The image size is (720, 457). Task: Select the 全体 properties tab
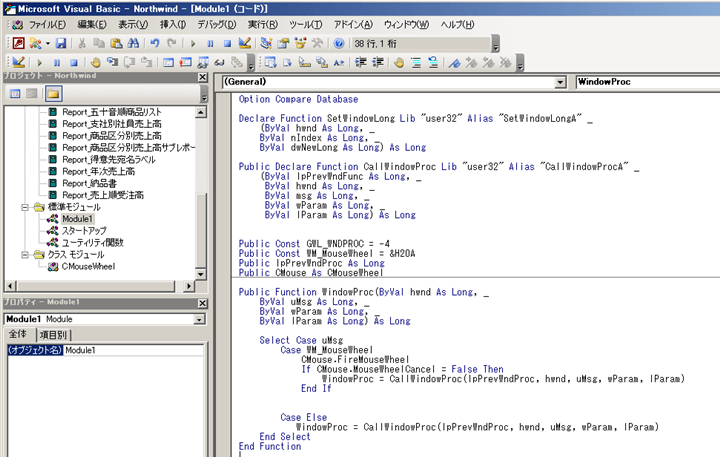coord(18,335)
